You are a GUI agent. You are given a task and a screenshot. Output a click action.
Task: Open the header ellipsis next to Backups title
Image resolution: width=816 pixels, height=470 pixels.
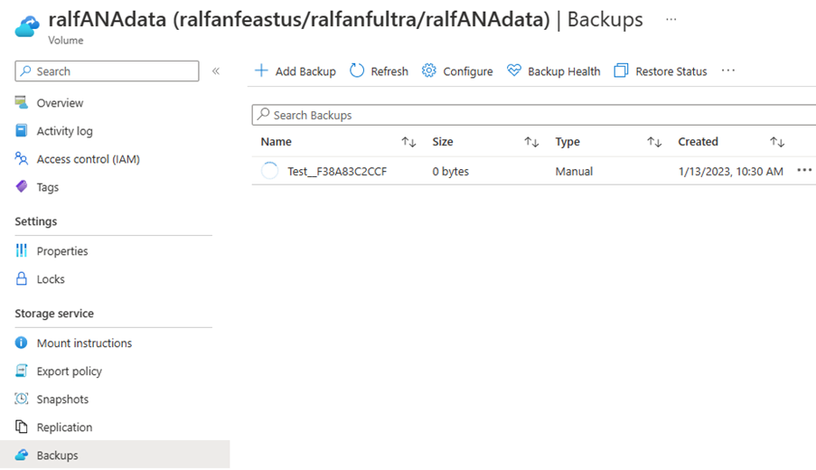(x=671, y=20)
